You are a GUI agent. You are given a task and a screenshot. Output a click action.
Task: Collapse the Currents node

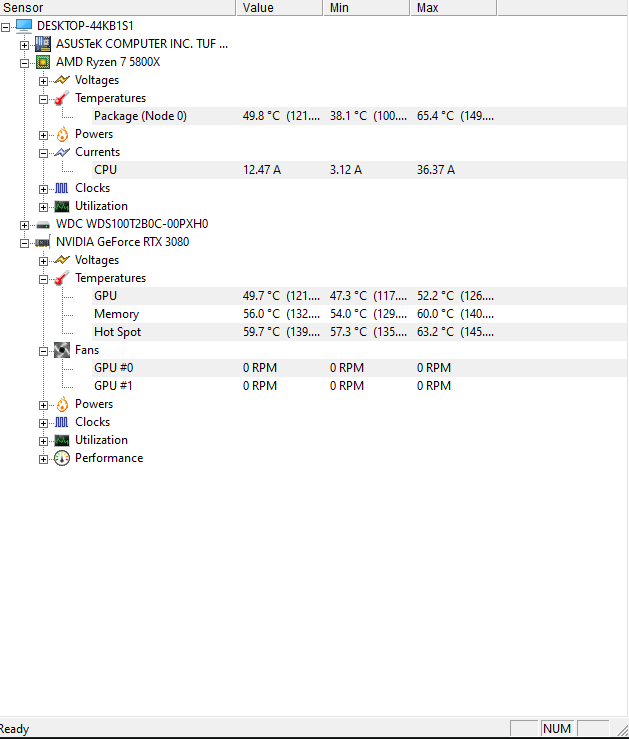[x=43, y=153]
